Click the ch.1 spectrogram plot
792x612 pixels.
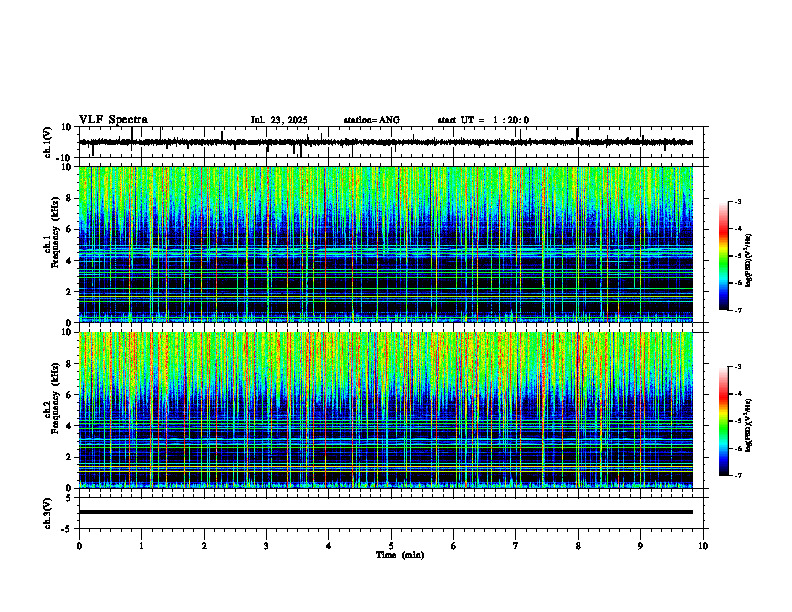point(386,244)
